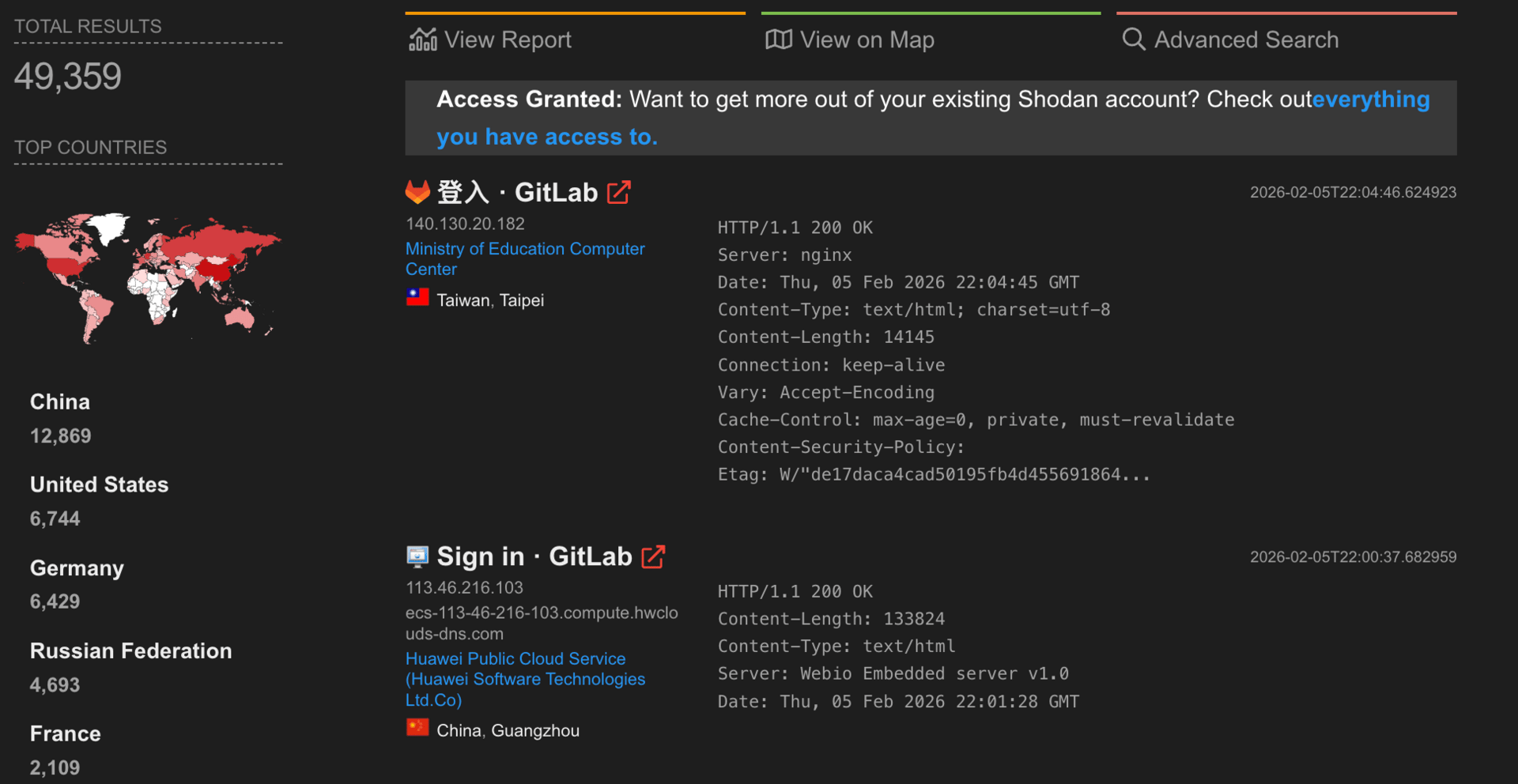Open the View on Map tab

pyautogui.click(x=867, y=40)
